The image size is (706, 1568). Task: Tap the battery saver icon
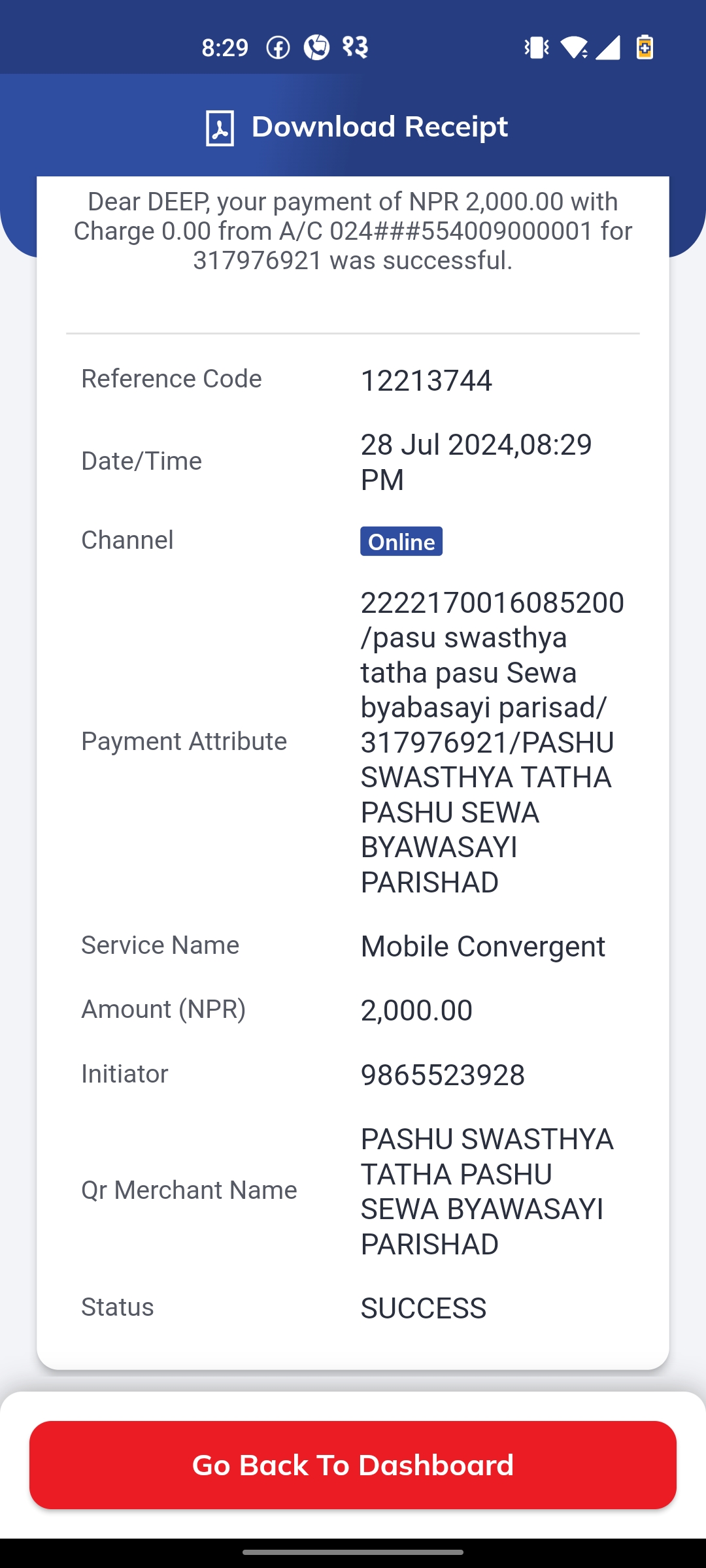click(645, 47)
